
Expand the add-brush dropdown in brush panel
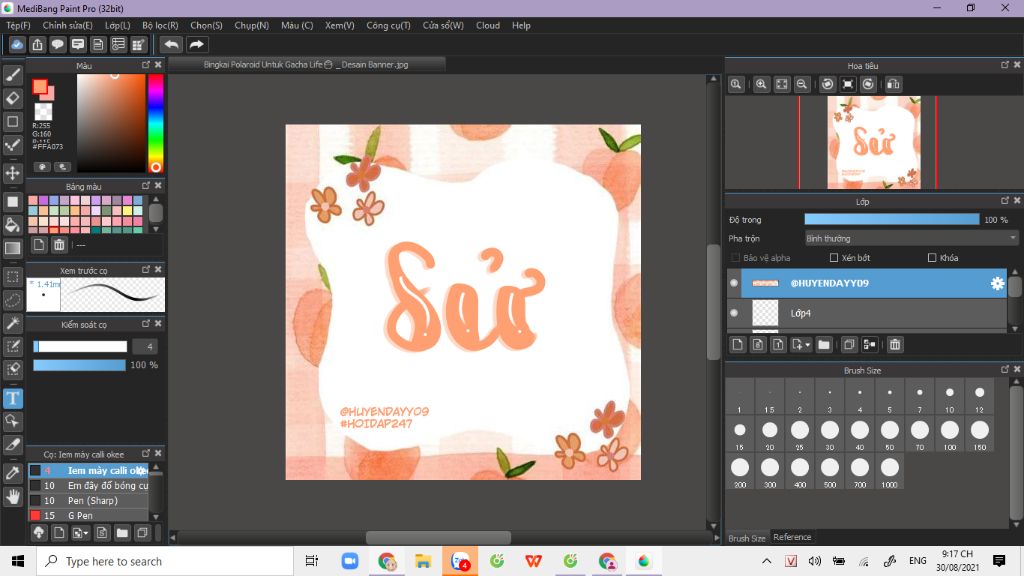85,533
